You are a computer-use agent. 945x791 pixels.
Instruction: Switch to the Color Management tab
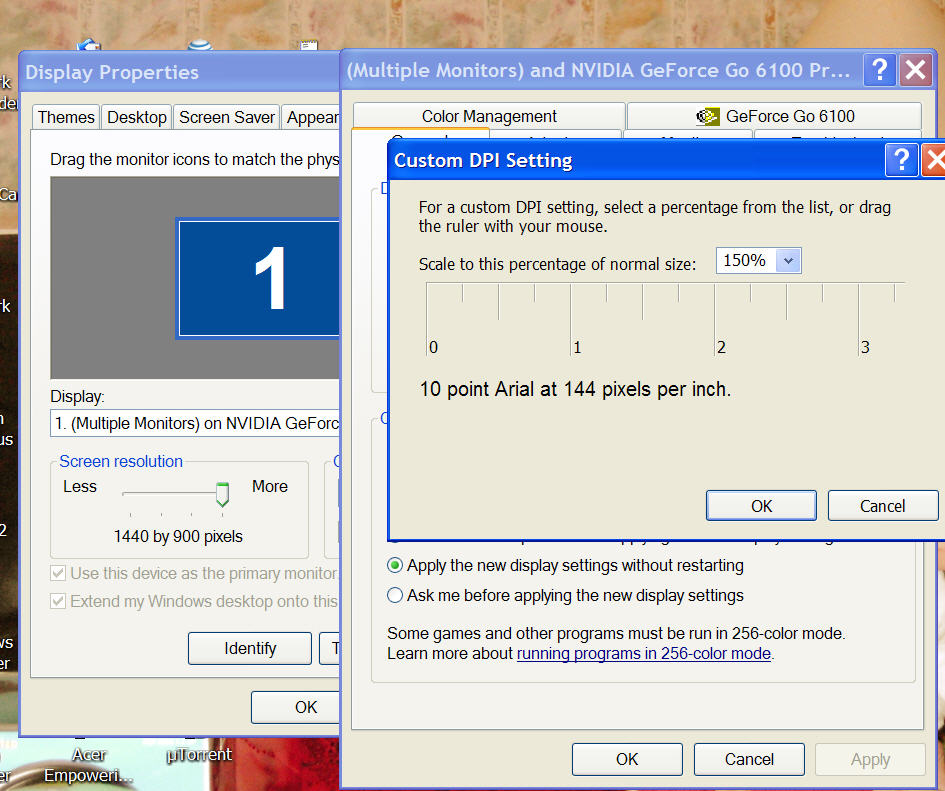pyautogui.click(x=489, y=116)
